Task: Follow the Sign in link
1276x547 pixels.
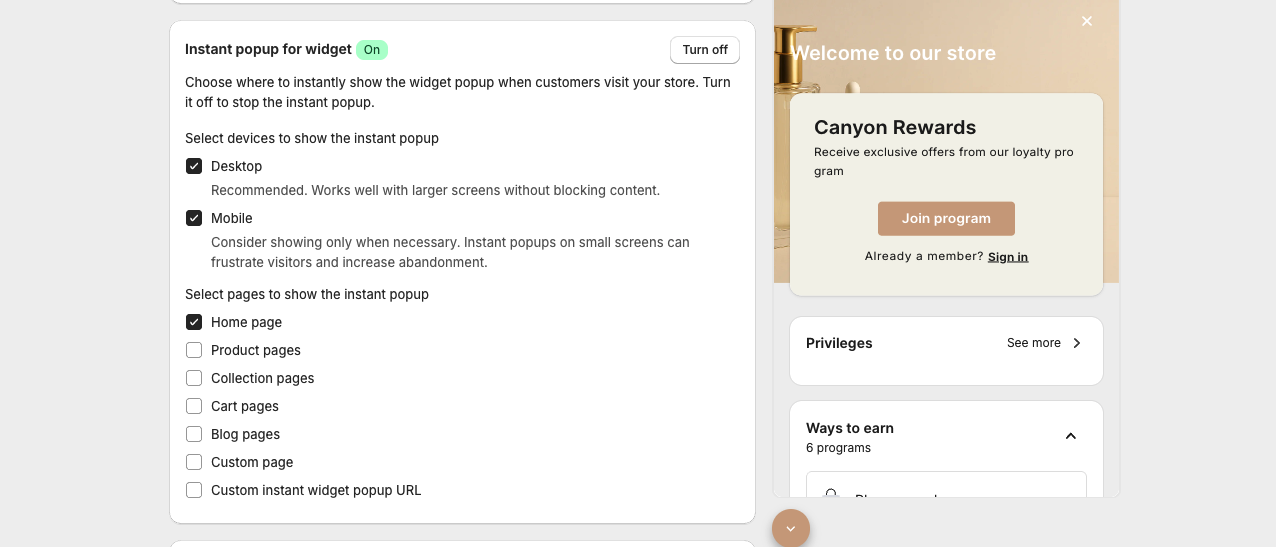Action: (1007, 257)
